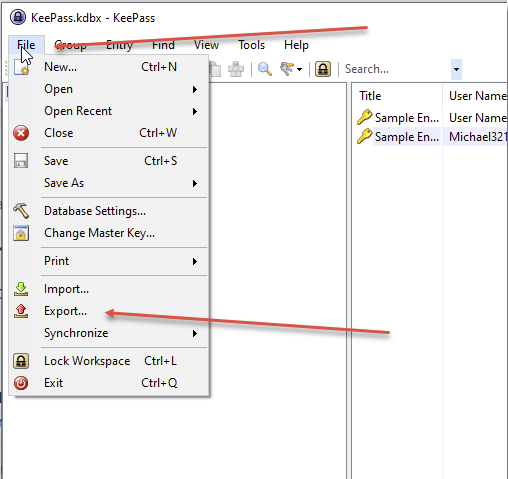Open the Group menu
The image size is (508, 479).
[71, 45]
